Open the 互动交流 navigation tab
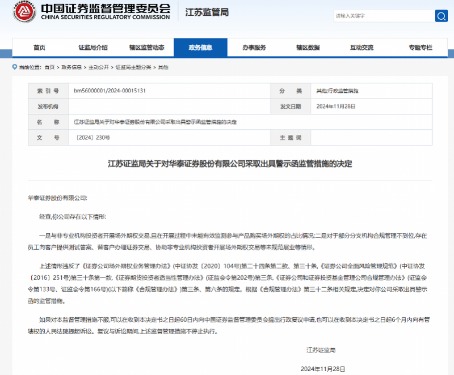Viewport: 454px width, 375px height. pos(362,48)
